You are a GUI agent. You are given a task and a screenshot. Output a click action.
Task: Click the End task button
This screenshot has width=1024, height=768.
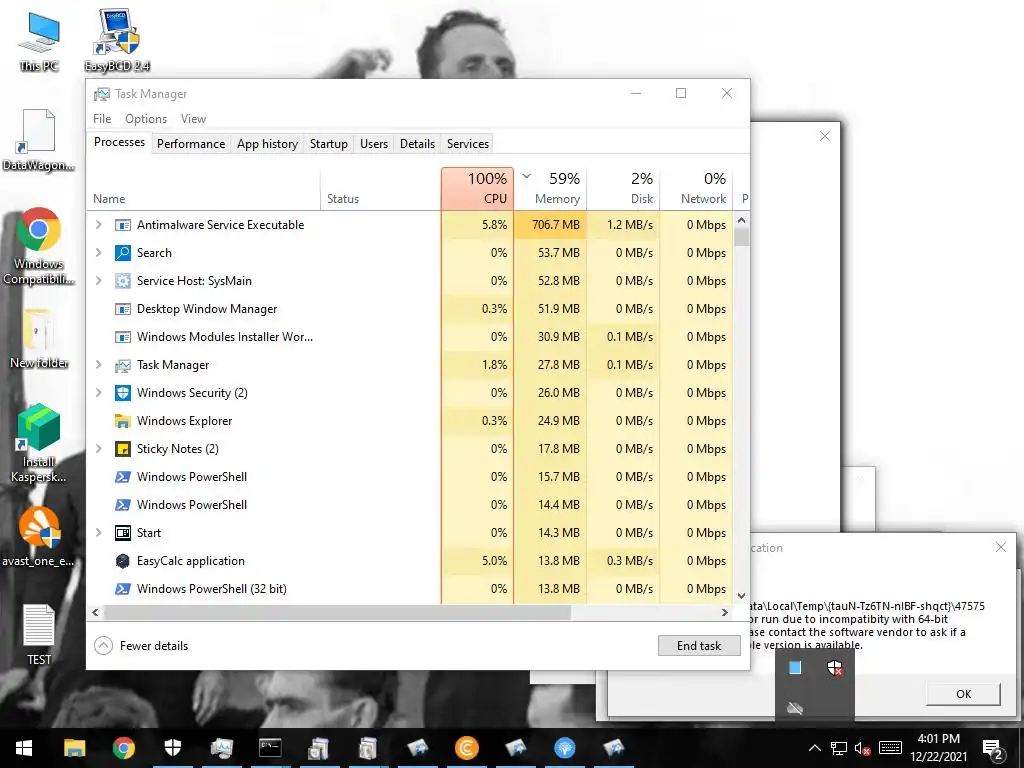[x=699, y=646]
